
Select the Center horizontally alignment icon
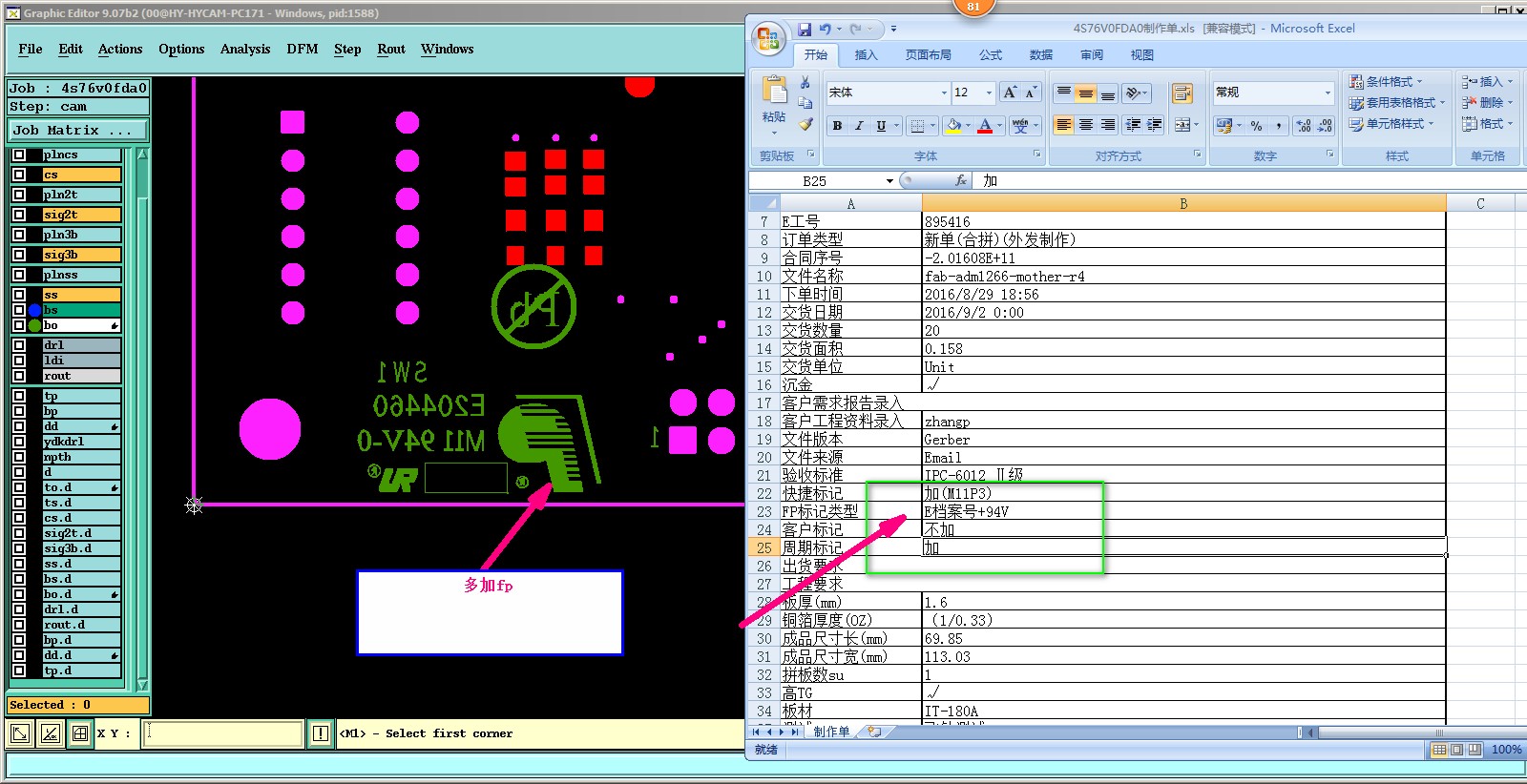click(x=1085, y=125)
